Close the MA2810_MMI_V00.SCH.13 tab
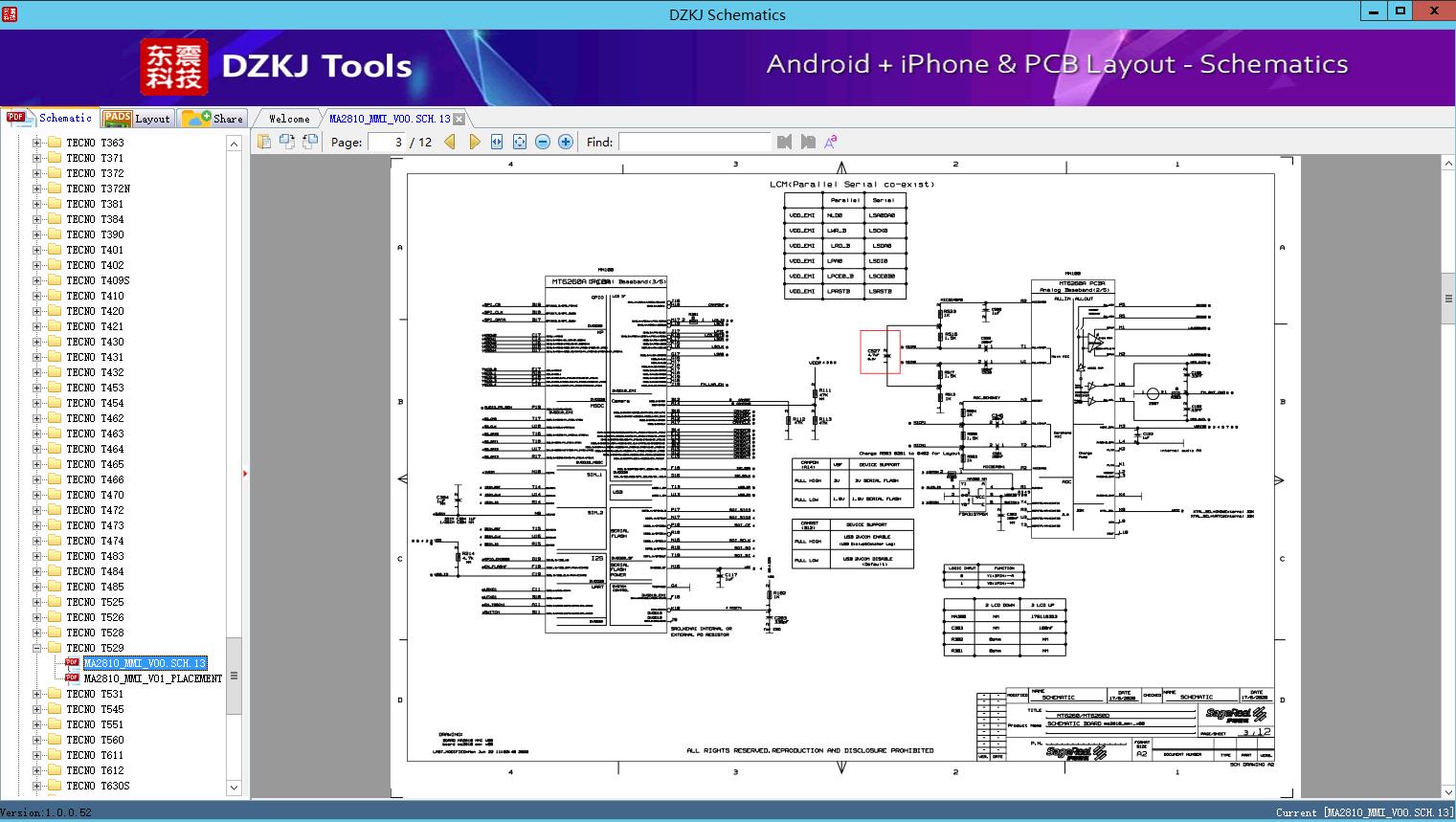This screenshot has height=822, width=1456. [x=459, y=119]
